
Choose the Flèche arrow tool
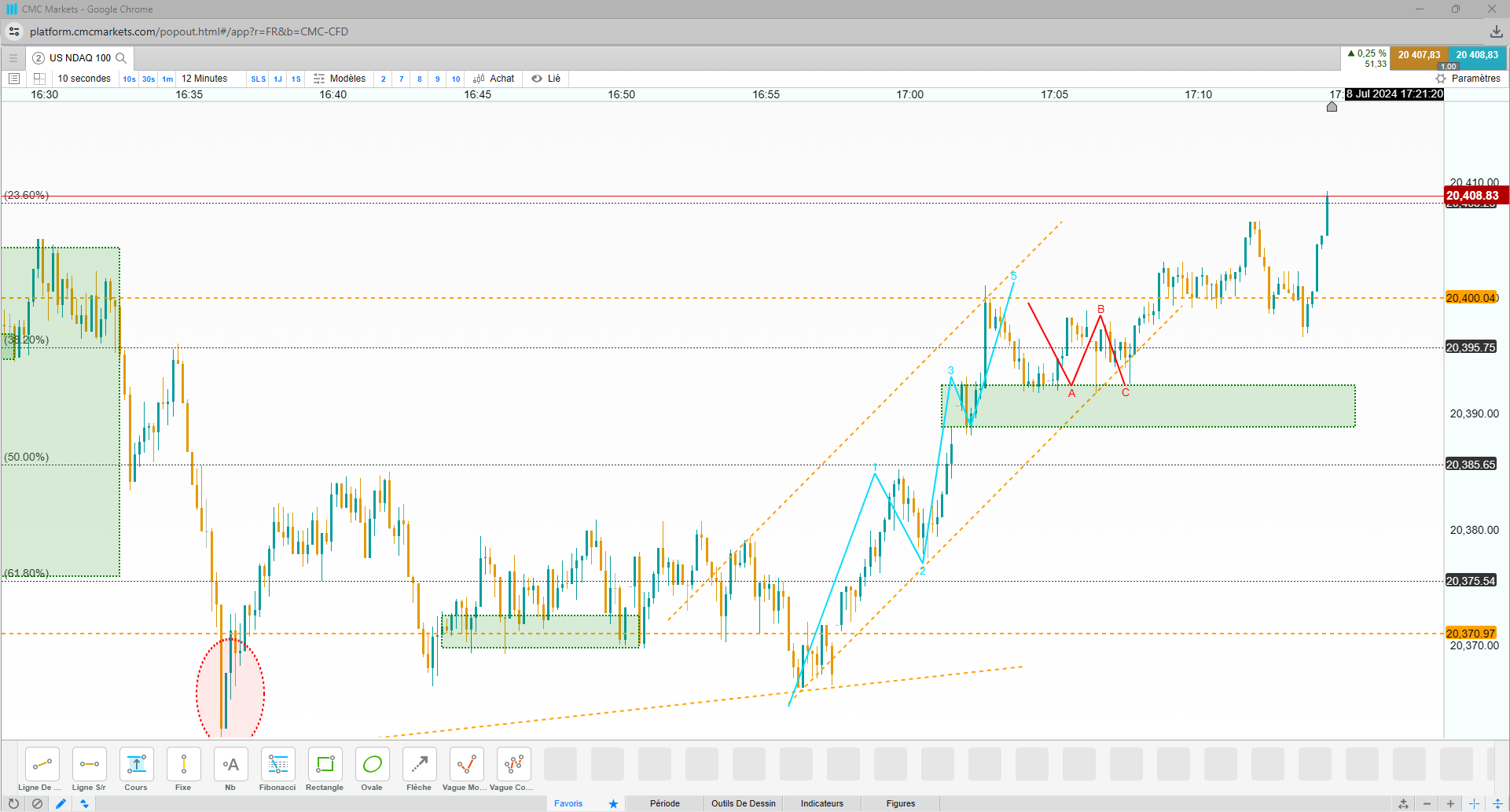(x=419, y=770)
